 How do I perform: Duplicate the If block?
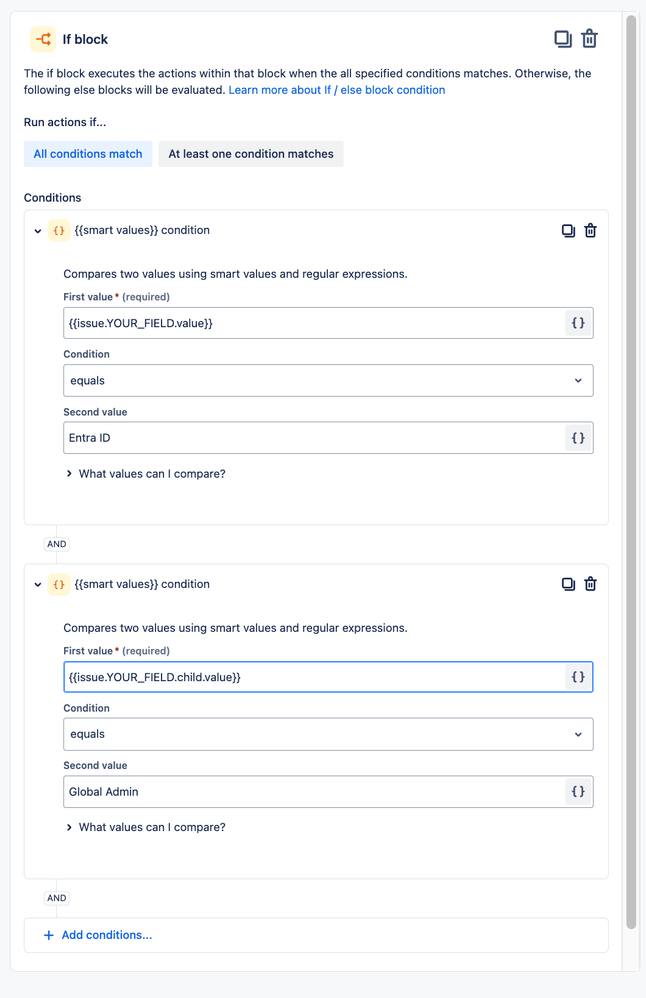click(563, 39)
